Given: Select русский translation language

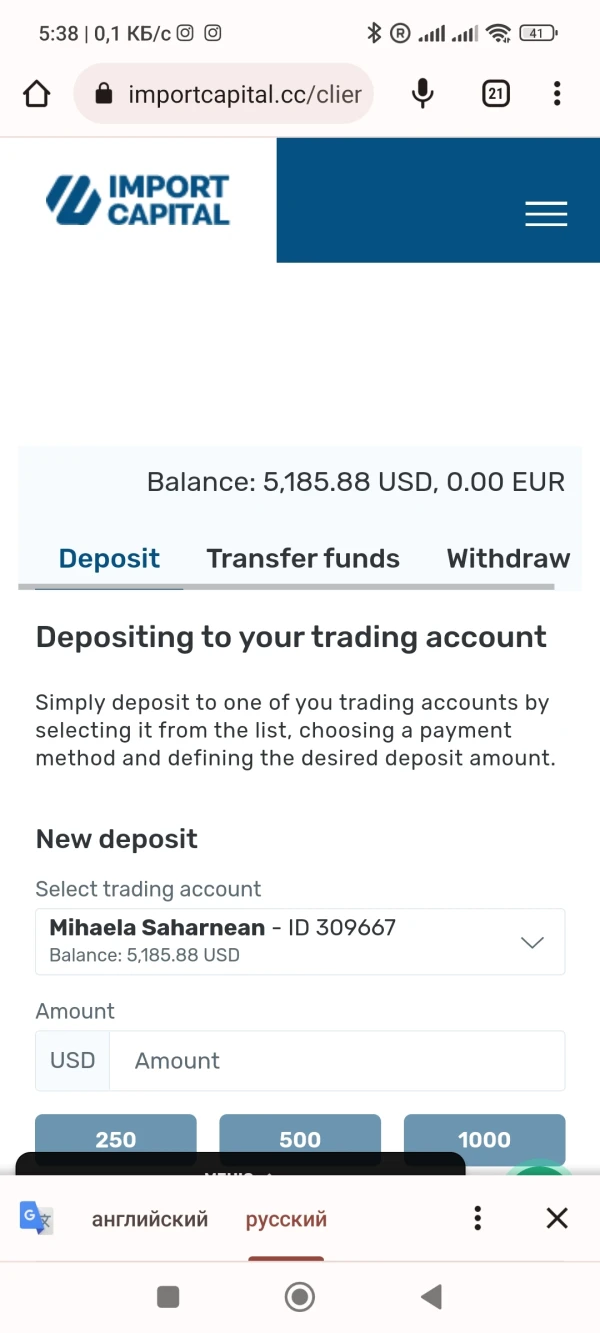Looking at the screenshot, I should click(x=286, y=1219).
